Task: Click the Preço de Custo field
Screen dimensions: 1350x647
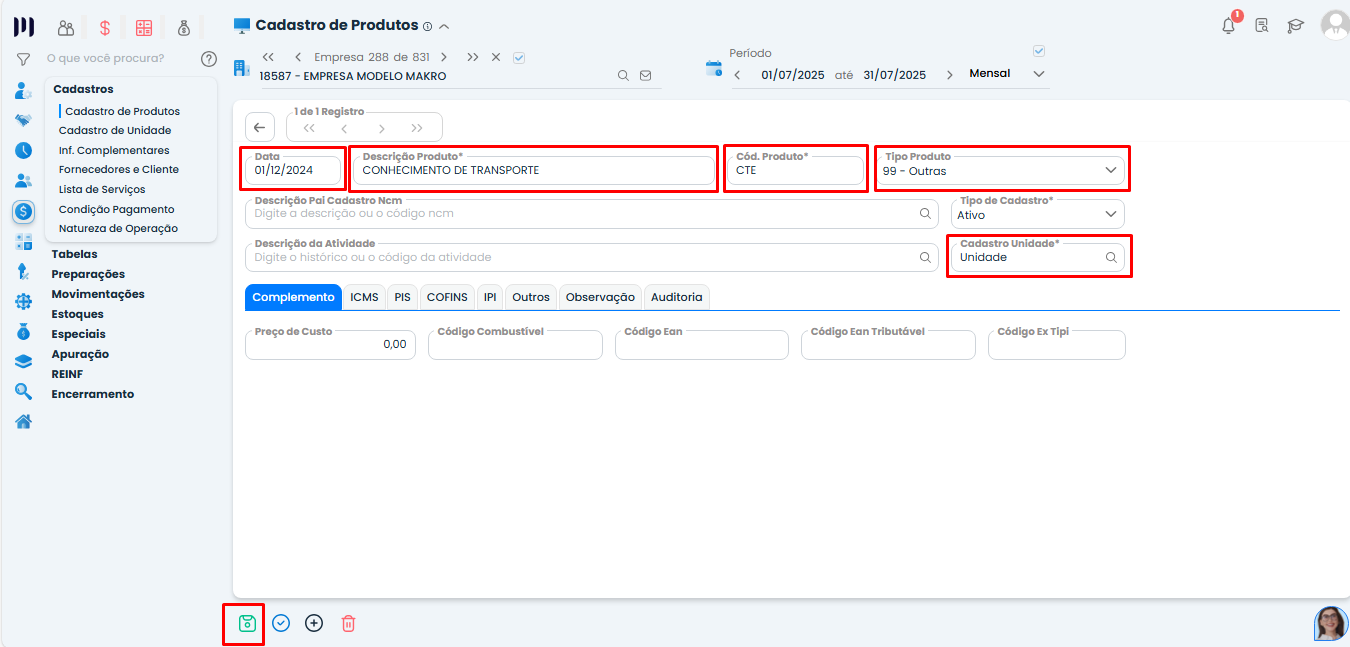Action: (330, 344)
